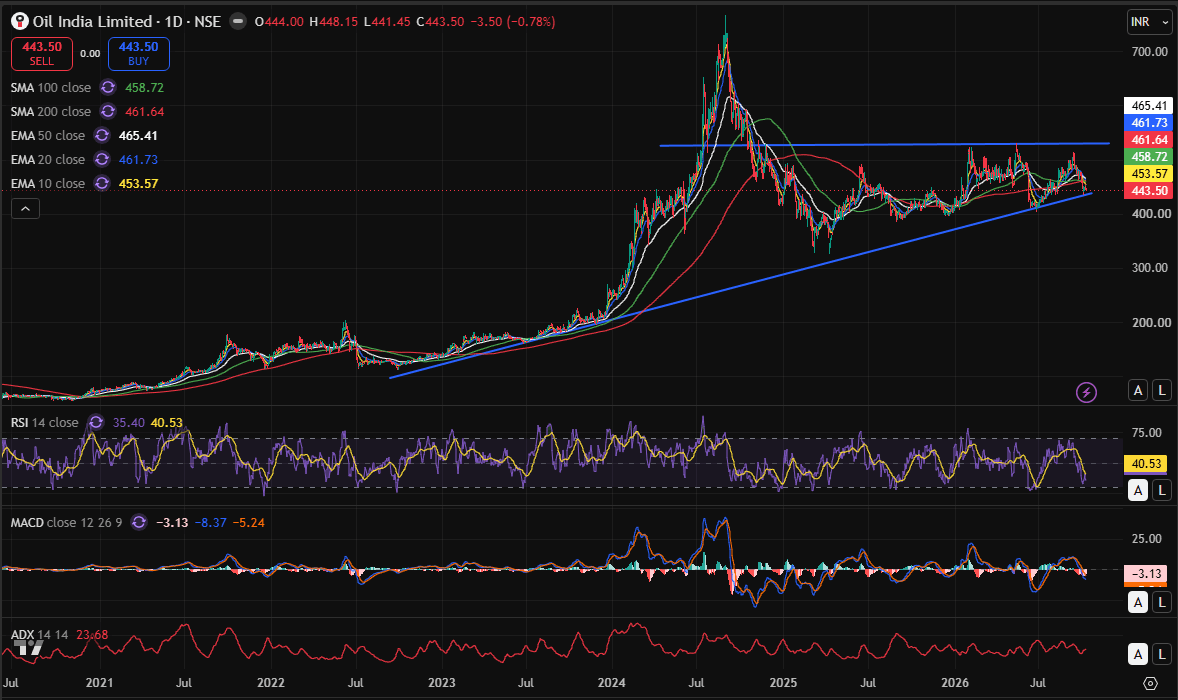1178x700 pixels.
Task: Toggle auto scale A on main price pane
Action: pos(1138,391)
